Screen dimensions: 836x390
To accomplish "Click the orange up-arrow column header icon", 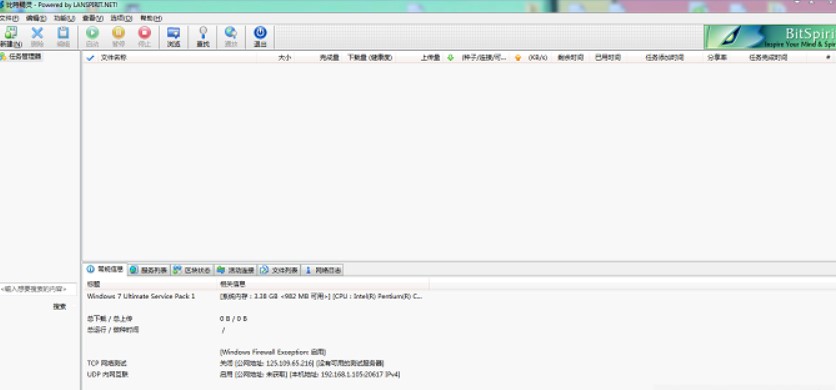I will pyautogui.click(x=517, y=58).
